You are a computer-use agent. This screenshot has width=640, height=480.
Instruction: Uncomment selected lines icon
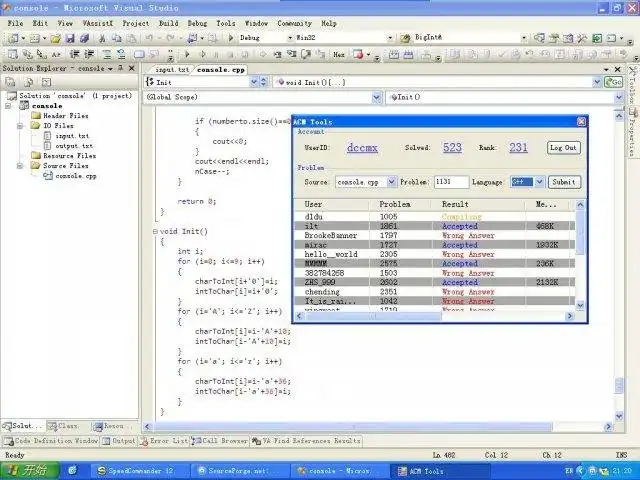tap(121, 54)
